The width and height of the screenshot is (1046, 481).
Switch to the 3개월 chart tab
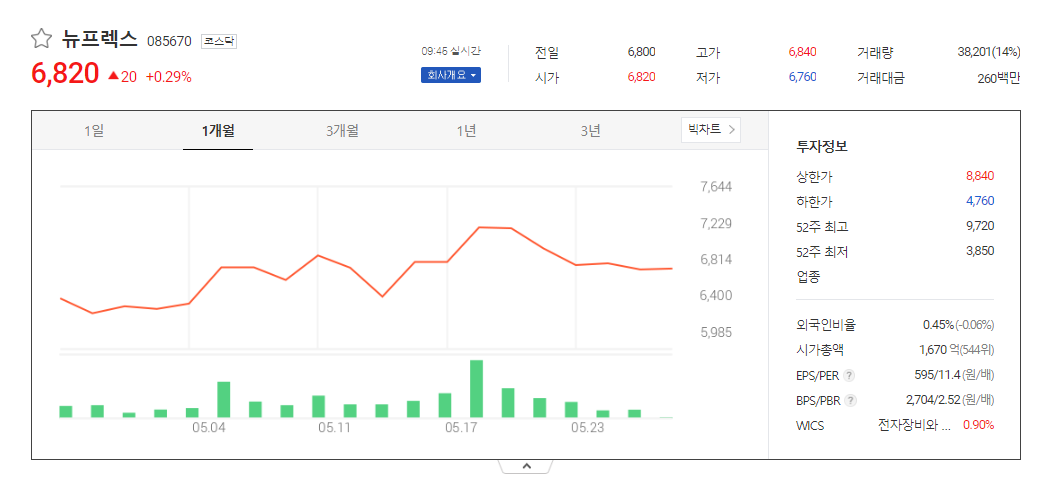pos(342,131)
